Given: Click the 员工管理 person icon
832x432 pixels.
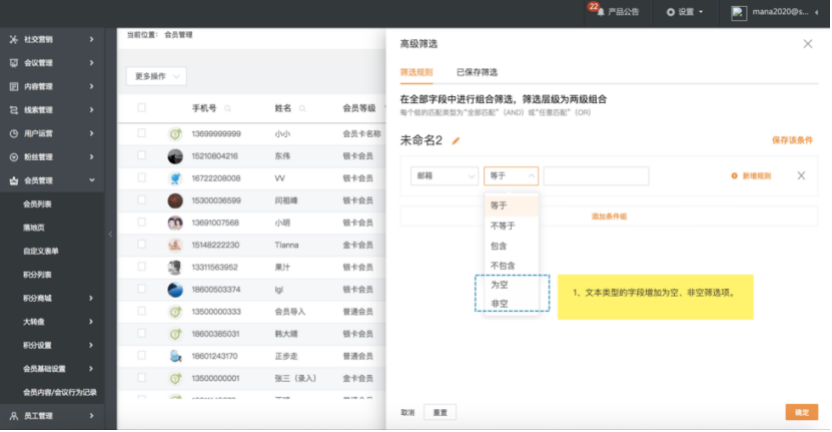Looking at the screenshot, I should pyautogui.click(x=14, y=416).
